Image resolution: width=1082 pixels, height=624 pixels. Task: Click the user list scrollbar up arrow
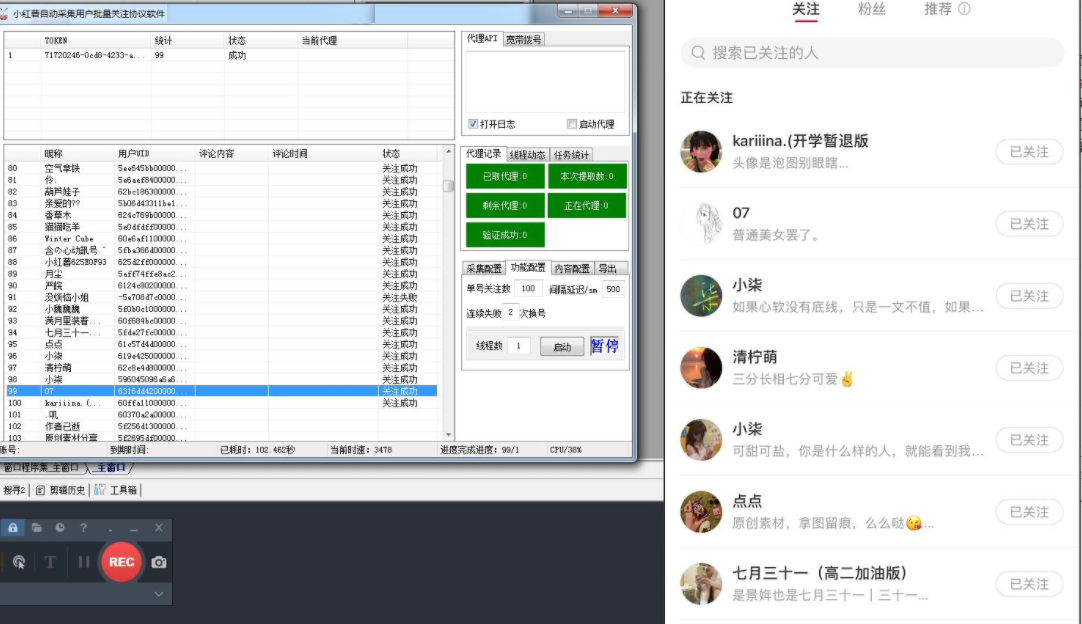point(448,154)
